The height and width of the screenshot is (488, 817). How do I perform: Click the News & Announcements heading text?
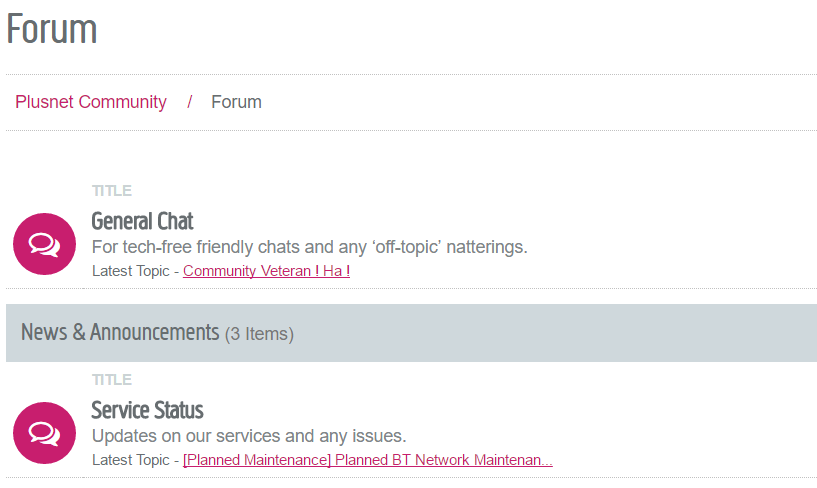pyautogui.click(x=120, y=332)
